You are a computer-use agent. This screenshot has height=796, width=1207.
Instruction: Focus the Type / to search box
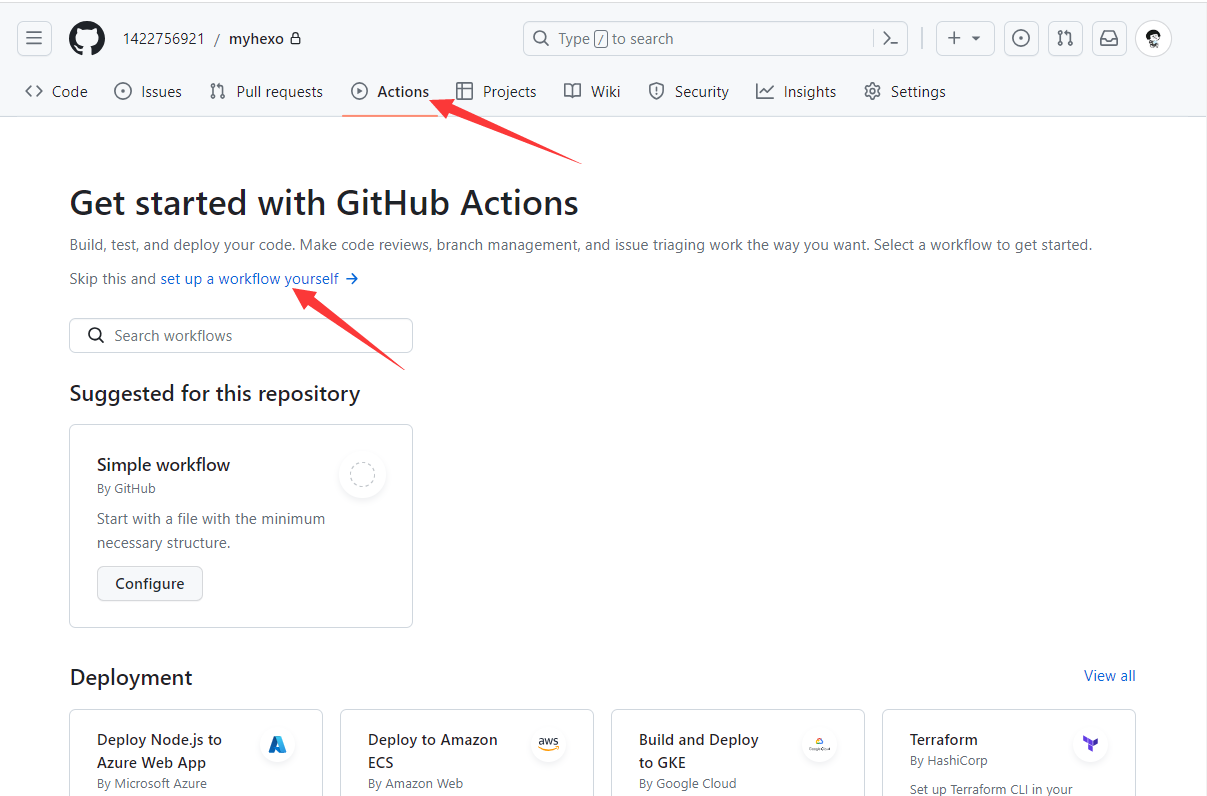point(700,39)
